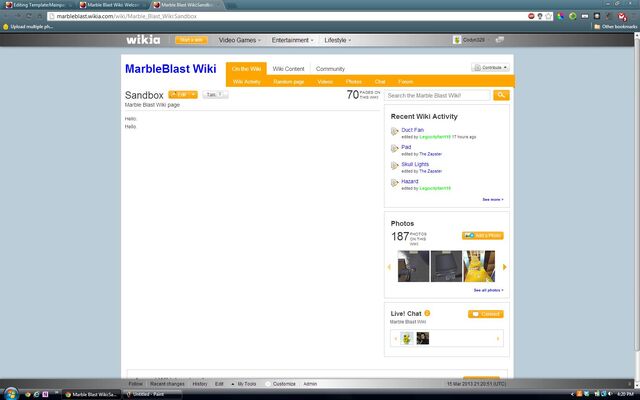Select the Wiki Content tab

[x=288, y=69]
